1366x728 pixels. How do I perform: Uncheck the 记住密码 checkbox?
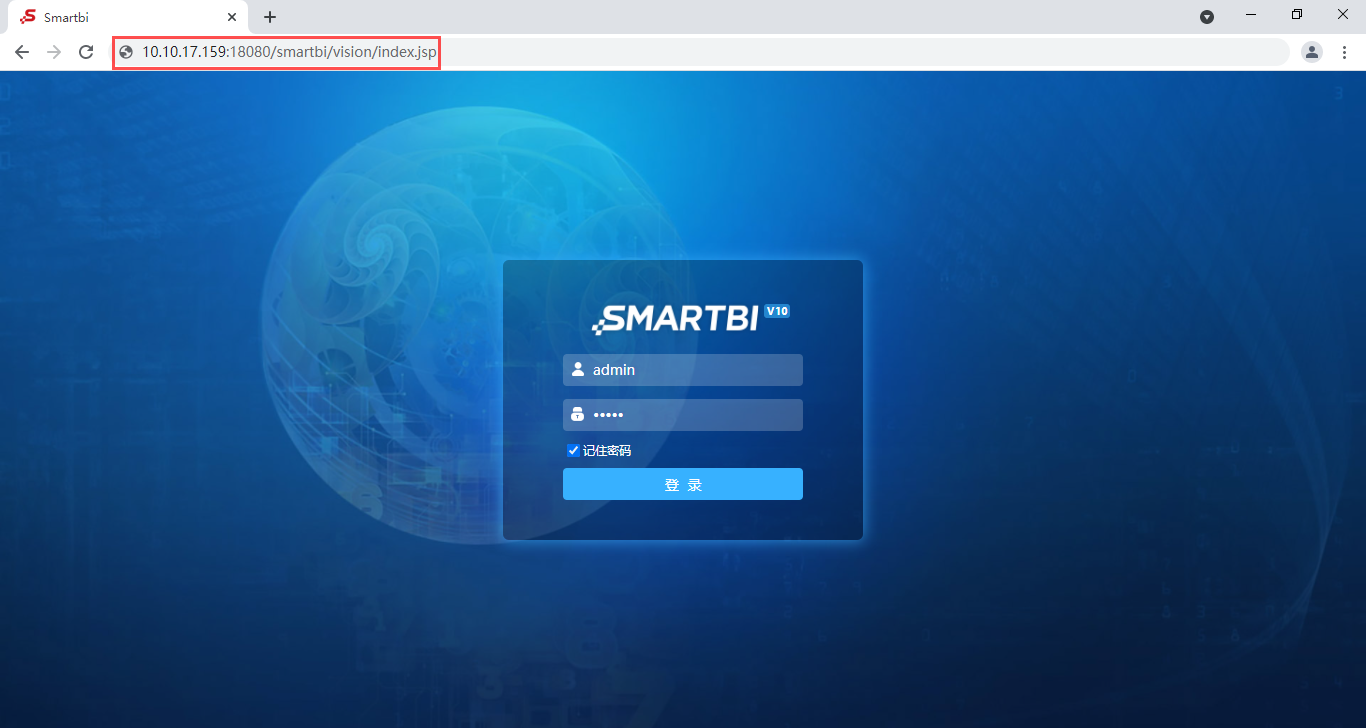(573, 451)
